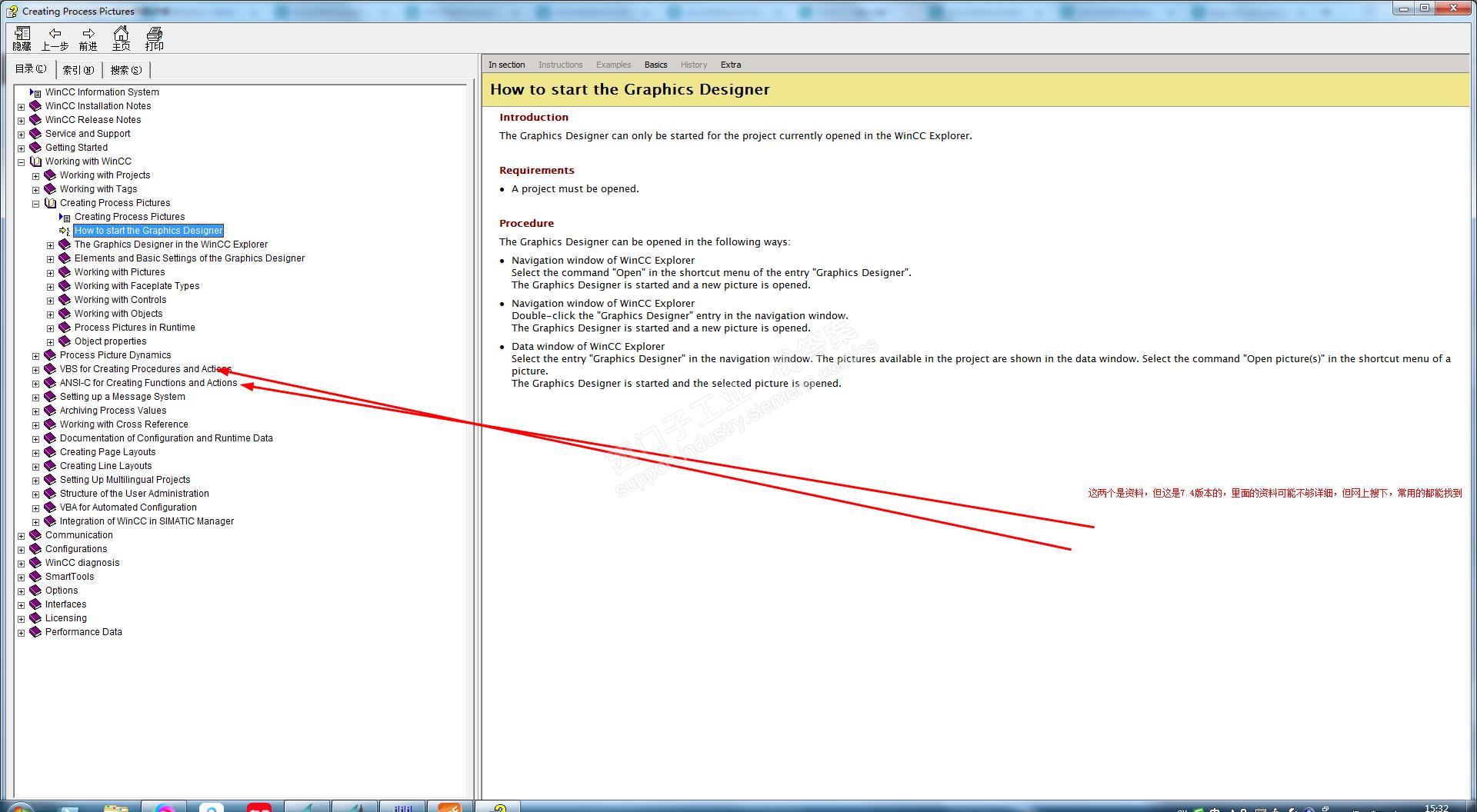
Task: Click the book icon beside Creating Line Layouts
Action: [x=50, y=466]
